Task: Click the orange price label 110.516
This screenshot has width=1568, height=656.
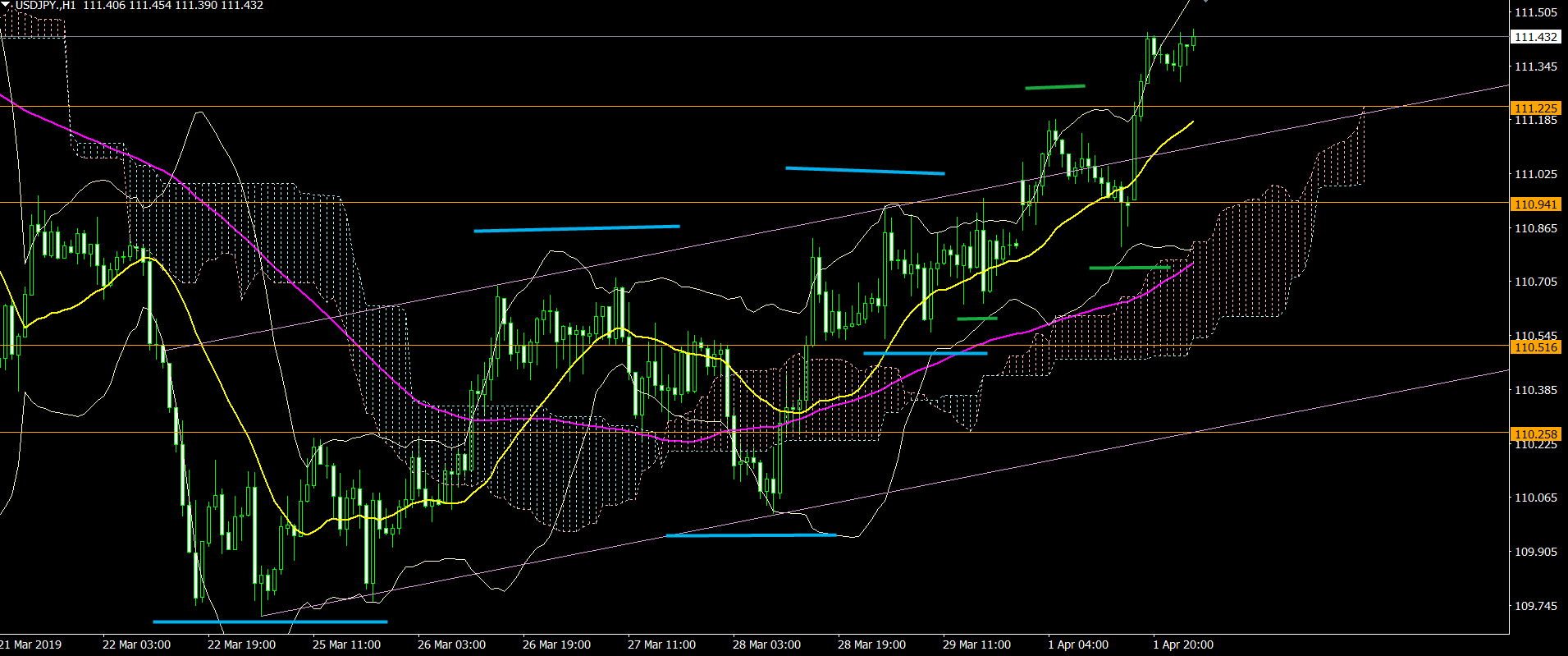Action: point(1535,347)
